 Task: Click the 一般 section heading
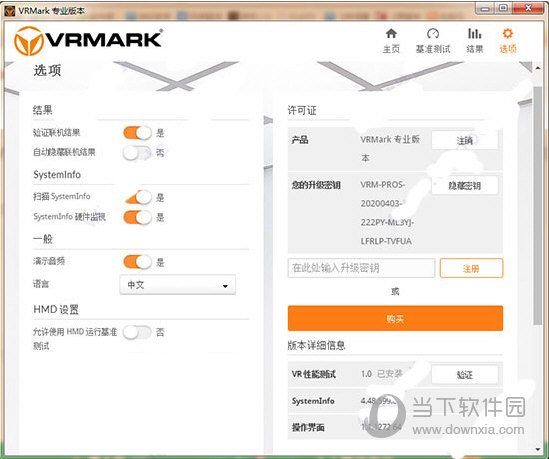point(43,239)
